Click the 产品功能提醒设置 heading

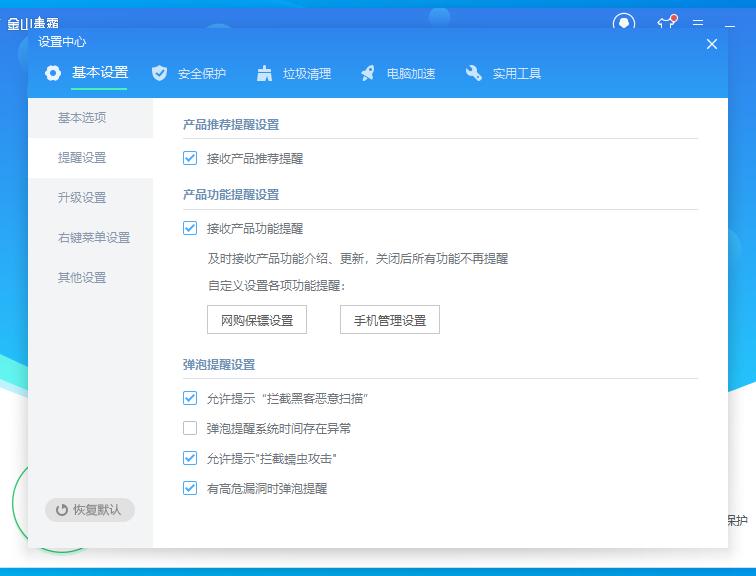(231, 195)
